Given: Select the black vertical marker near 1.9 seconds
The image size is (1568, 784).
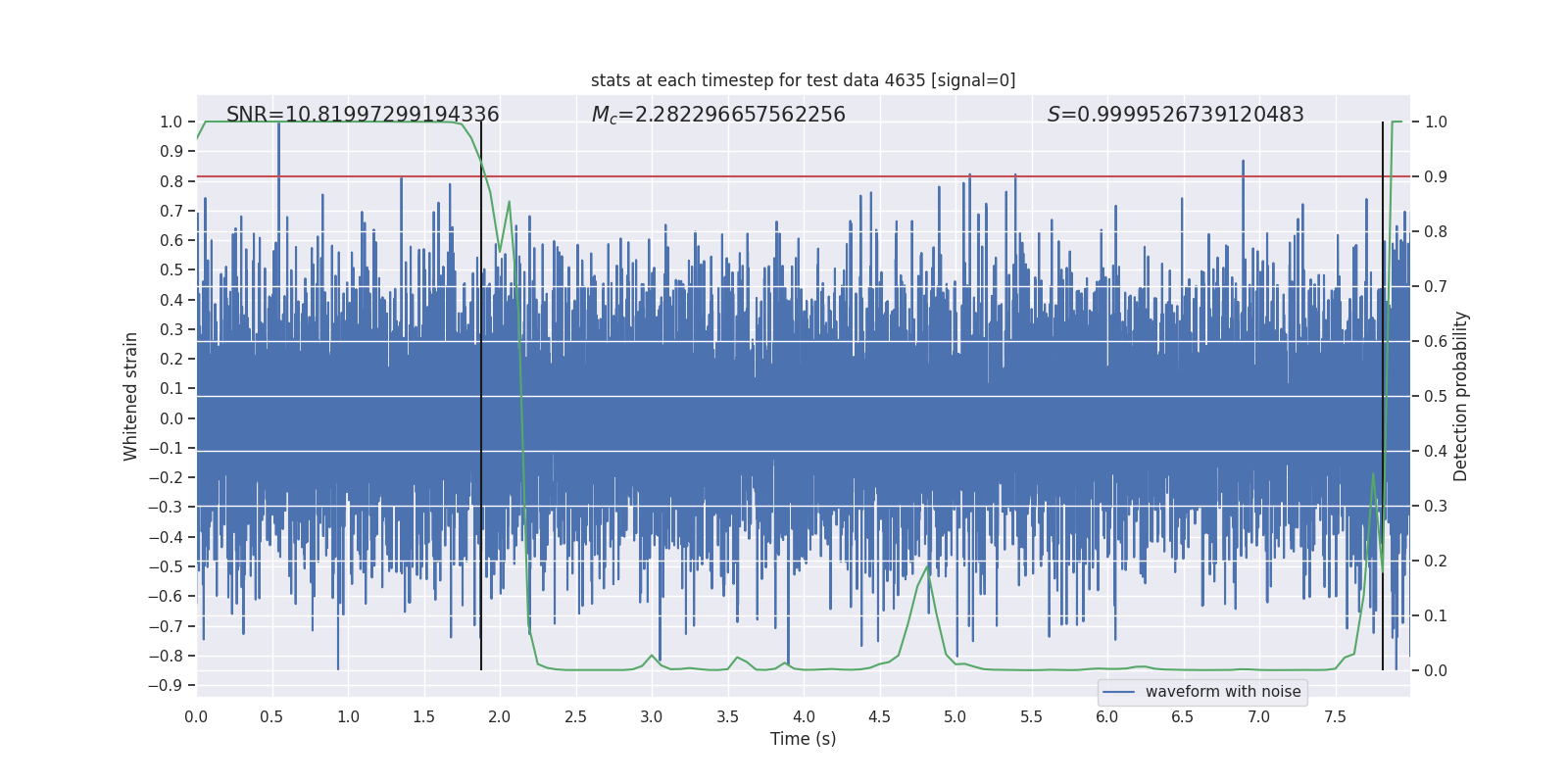Looking at the screenshot, I should pos(481,392).
